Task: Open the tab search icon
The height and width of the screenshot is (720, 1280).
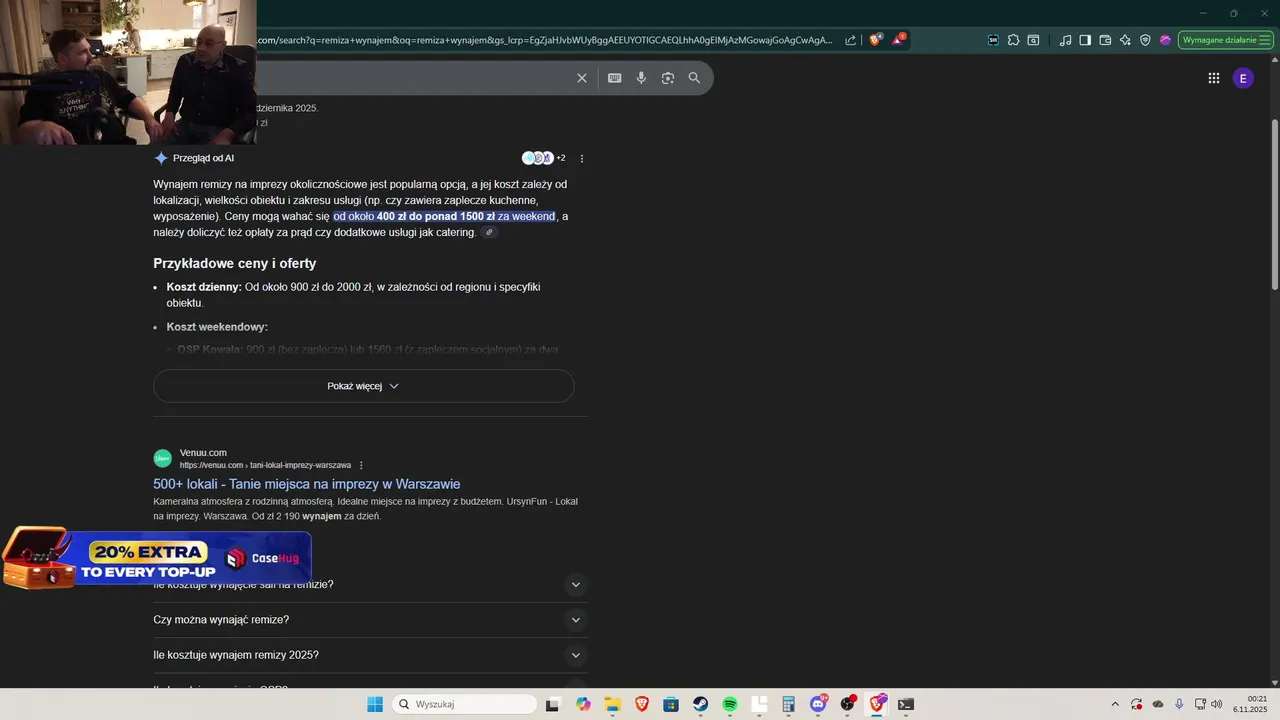Action: [x=1033, y=40]
